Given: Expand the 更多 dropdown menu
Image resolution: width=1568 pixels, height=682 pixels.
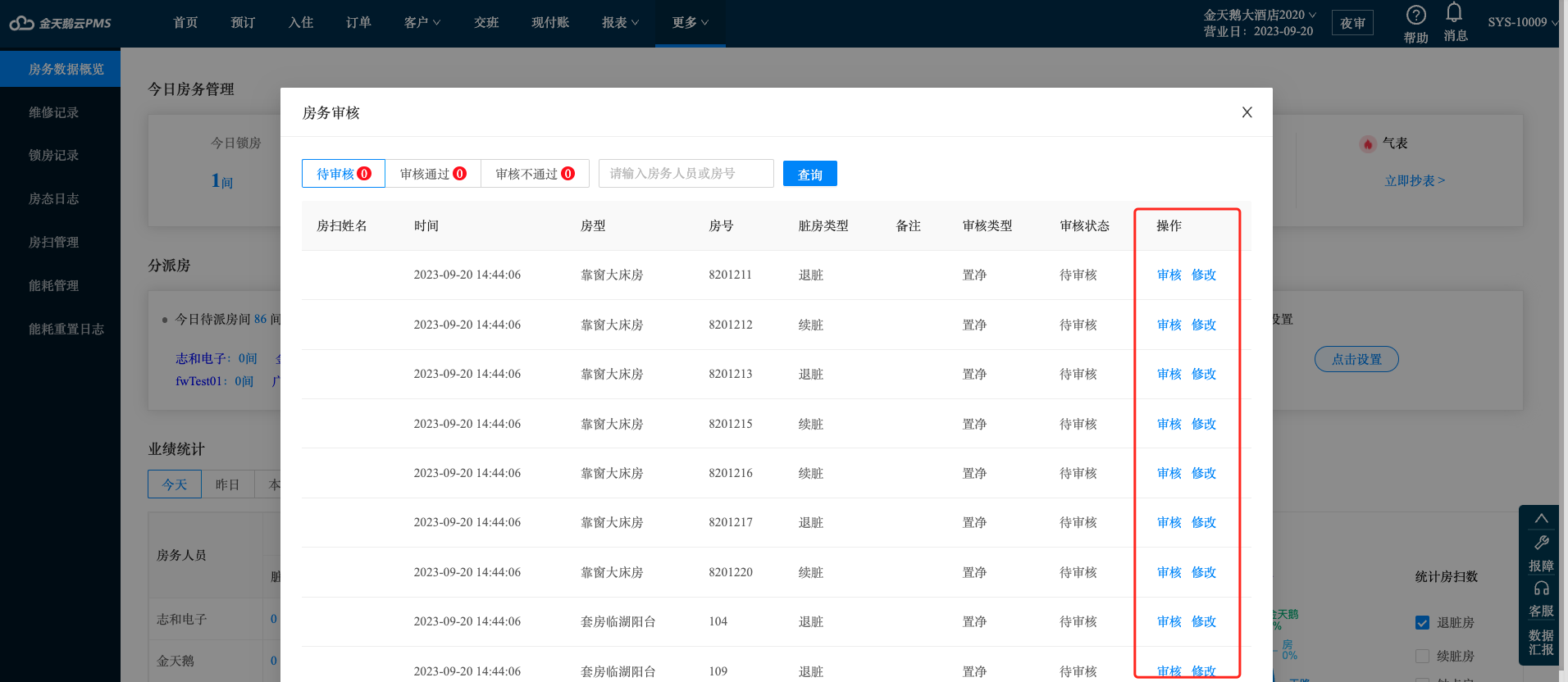Looking at the screenshot, I should coord(691,23).
